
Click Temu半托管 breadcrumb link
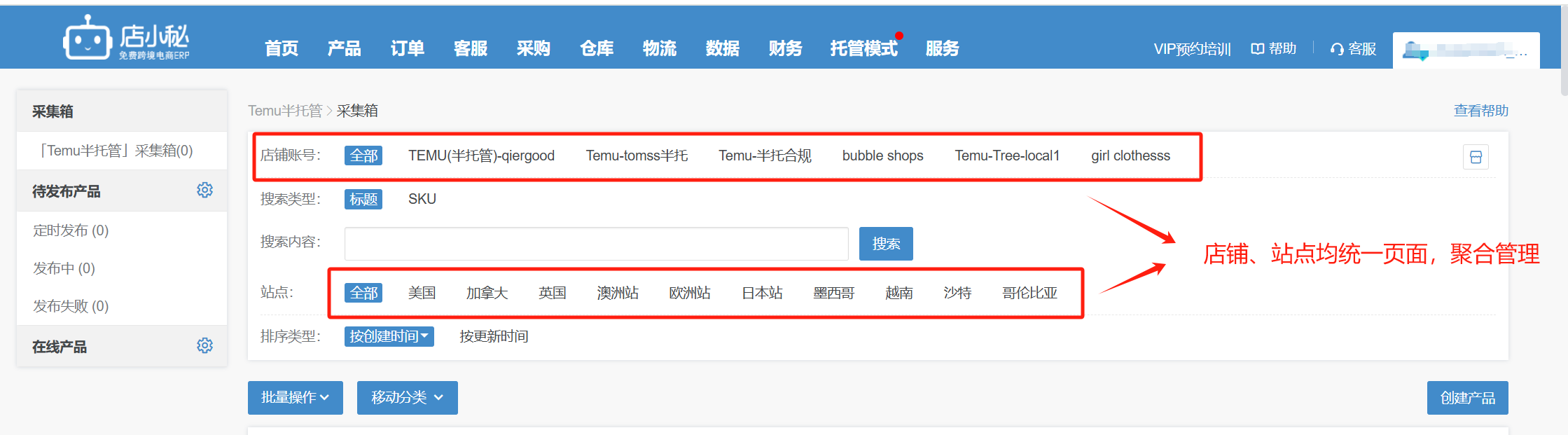click(x=285, y=110)
